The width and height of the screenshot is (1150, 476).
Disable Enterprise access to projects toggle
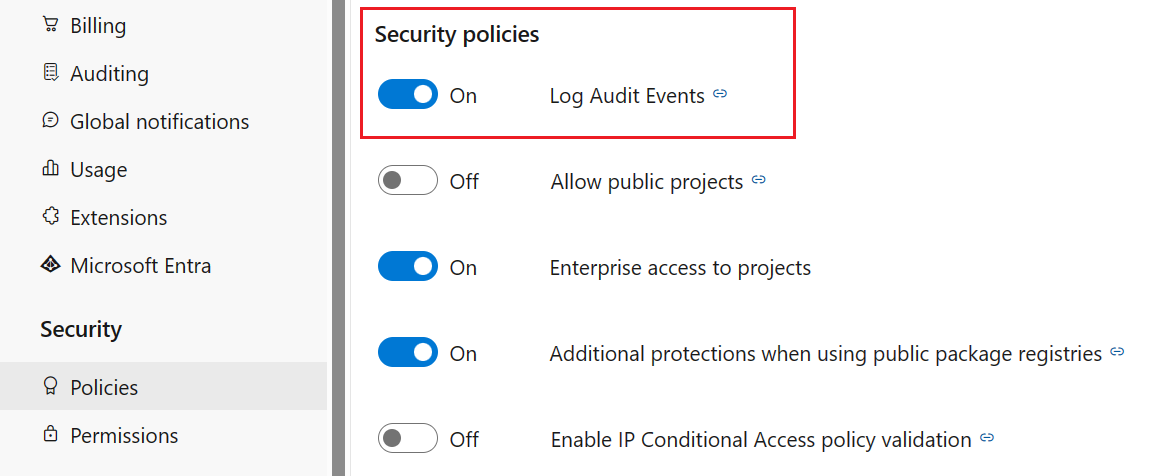[408, 267]
